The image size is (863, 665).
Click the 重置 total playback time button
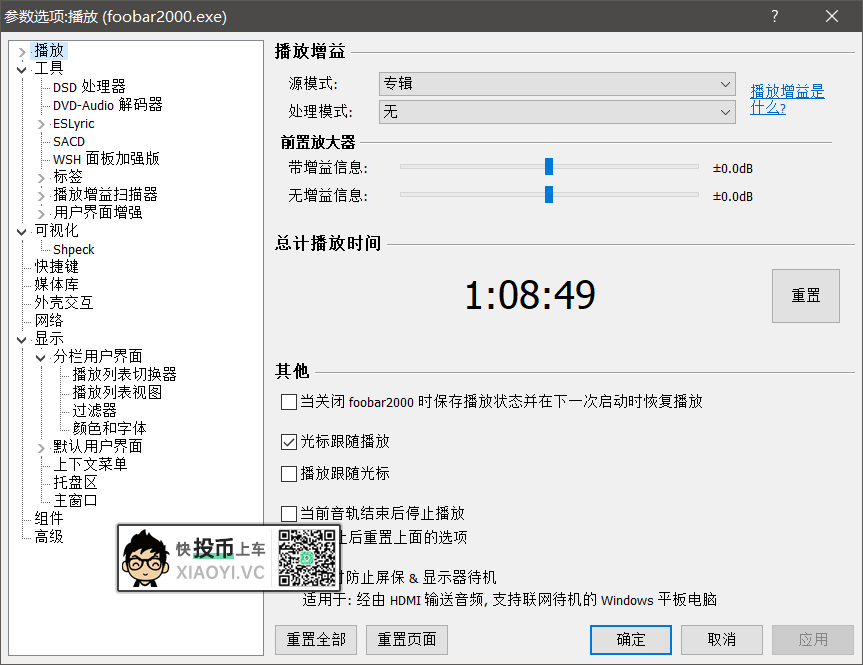(806, 296)
